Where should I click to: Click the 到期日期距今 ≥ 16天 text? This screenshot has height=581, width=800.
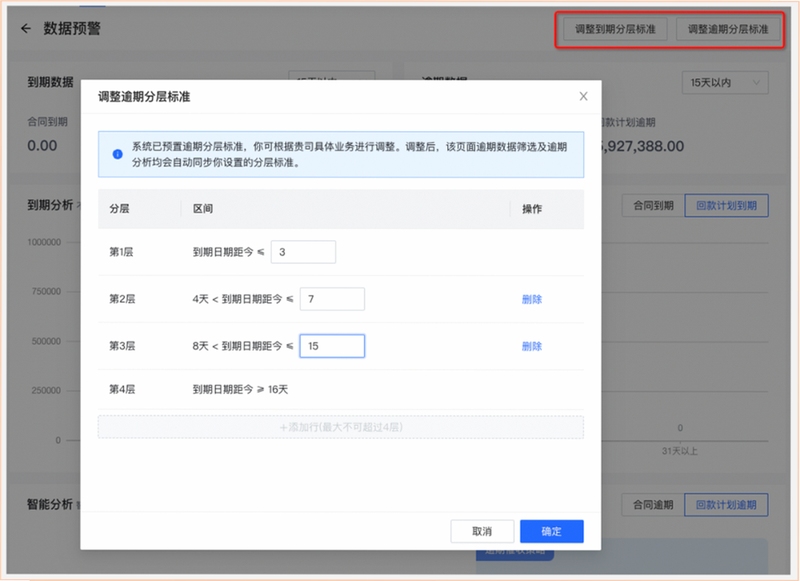coord(240,390)
